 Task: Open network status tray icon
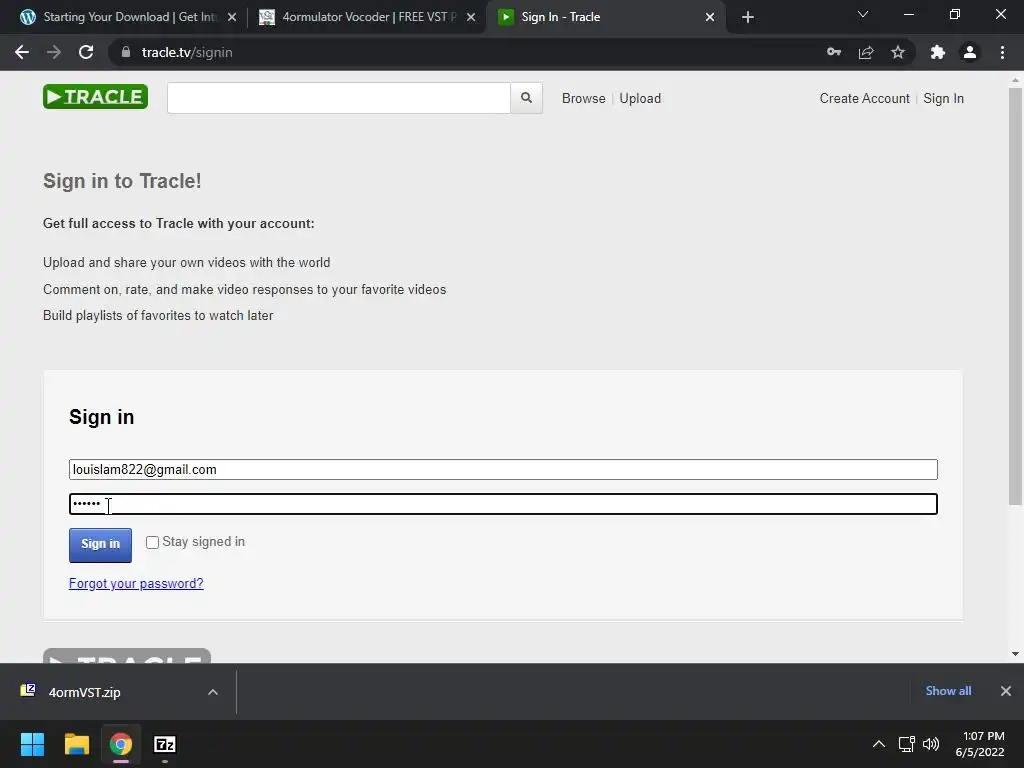pos(906,744)
